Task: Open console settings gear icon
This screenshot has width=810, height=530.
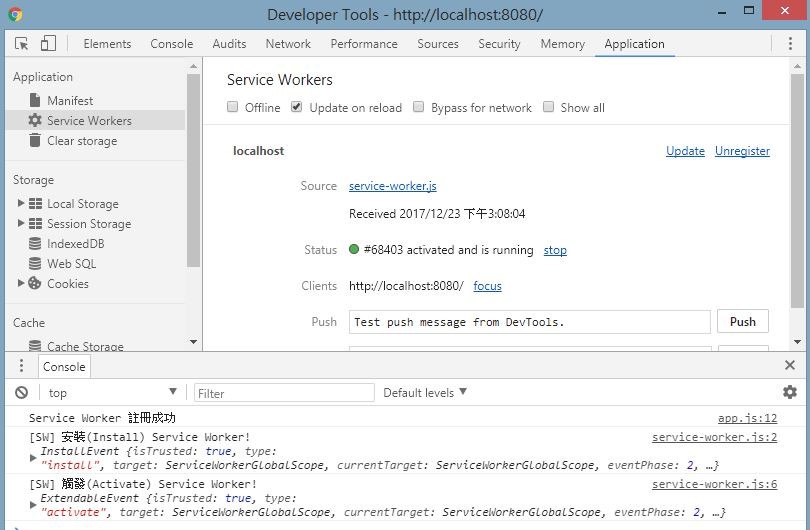Action: point(789,392)
